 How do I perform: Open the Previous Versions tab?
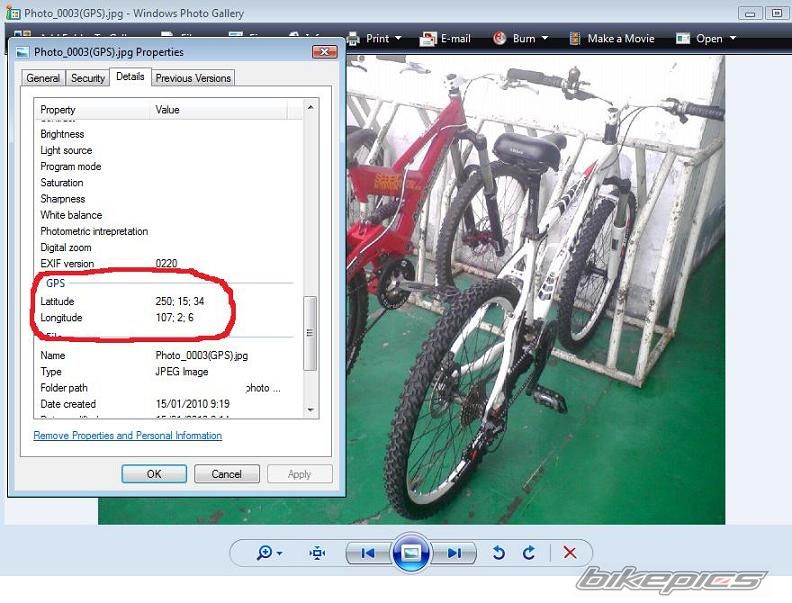193,78
